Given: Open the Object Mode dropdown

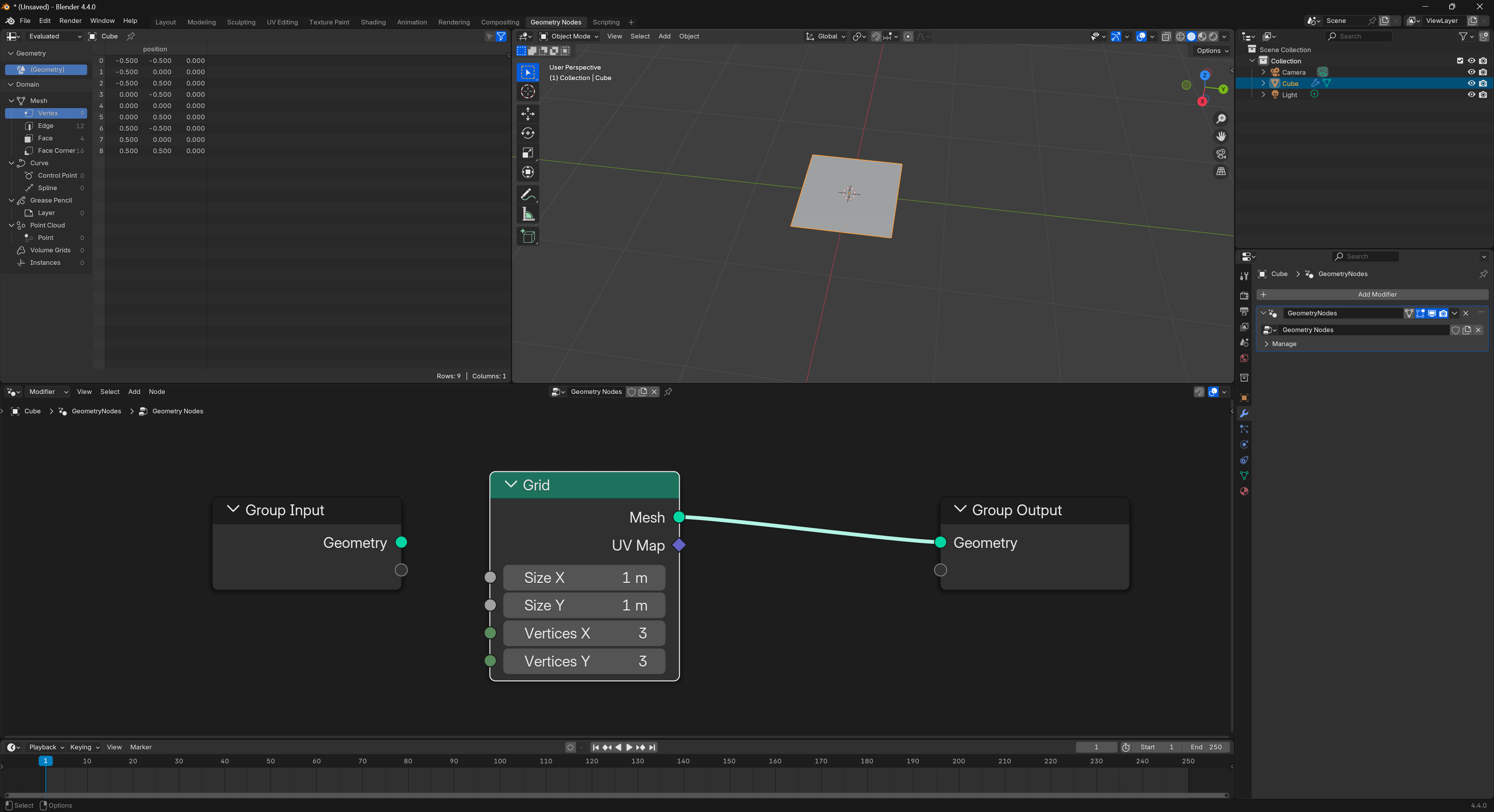Looking at the screenshot, I should (x=568, y=37).
